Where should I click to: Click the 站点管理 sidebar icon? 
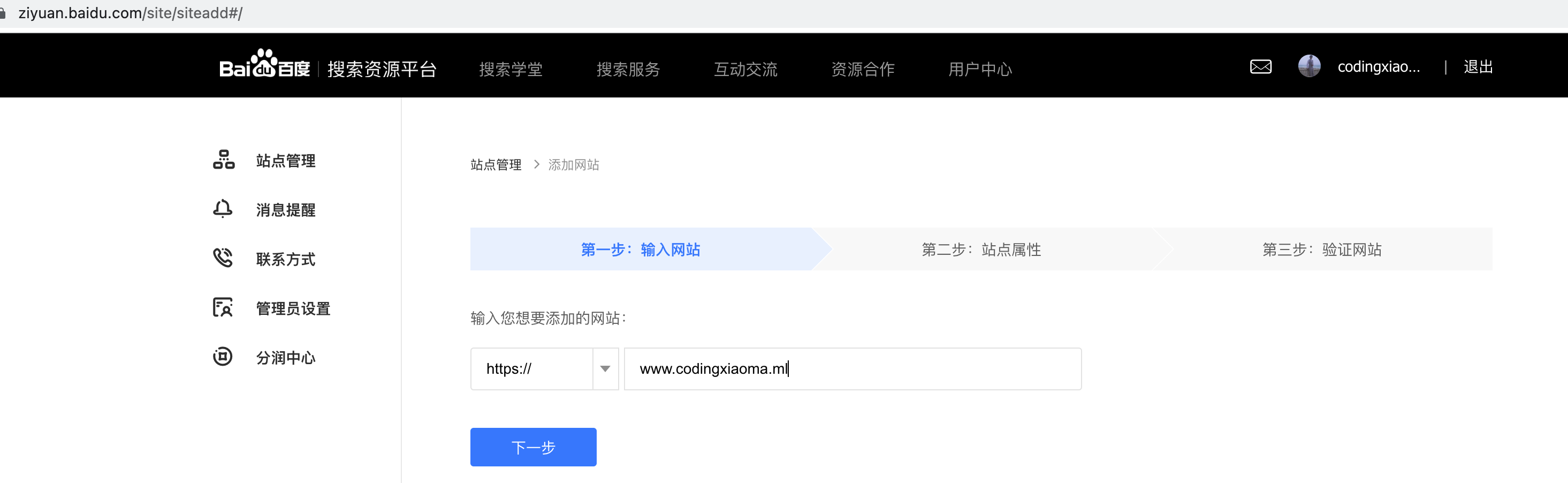(x=223, y=160)
